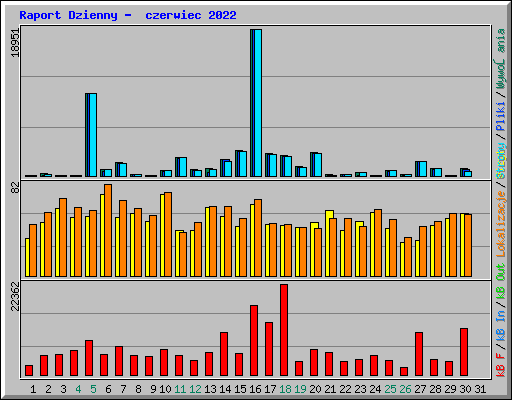
Task: Click the cyan bar for day 11
Action: click(183, 167)
